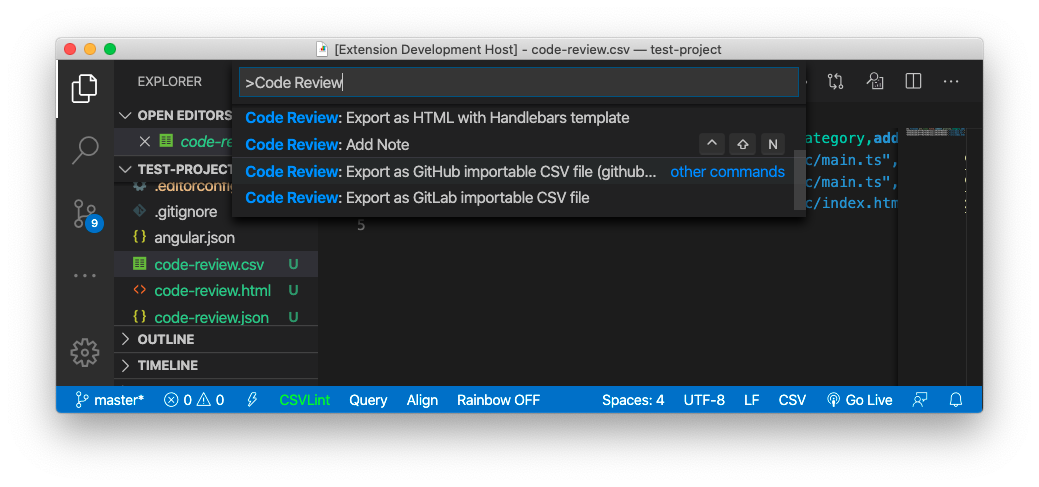Screen dimensions: 1039x487
Task: Open errors and warnings problems indicator
Action: [194, 400]
